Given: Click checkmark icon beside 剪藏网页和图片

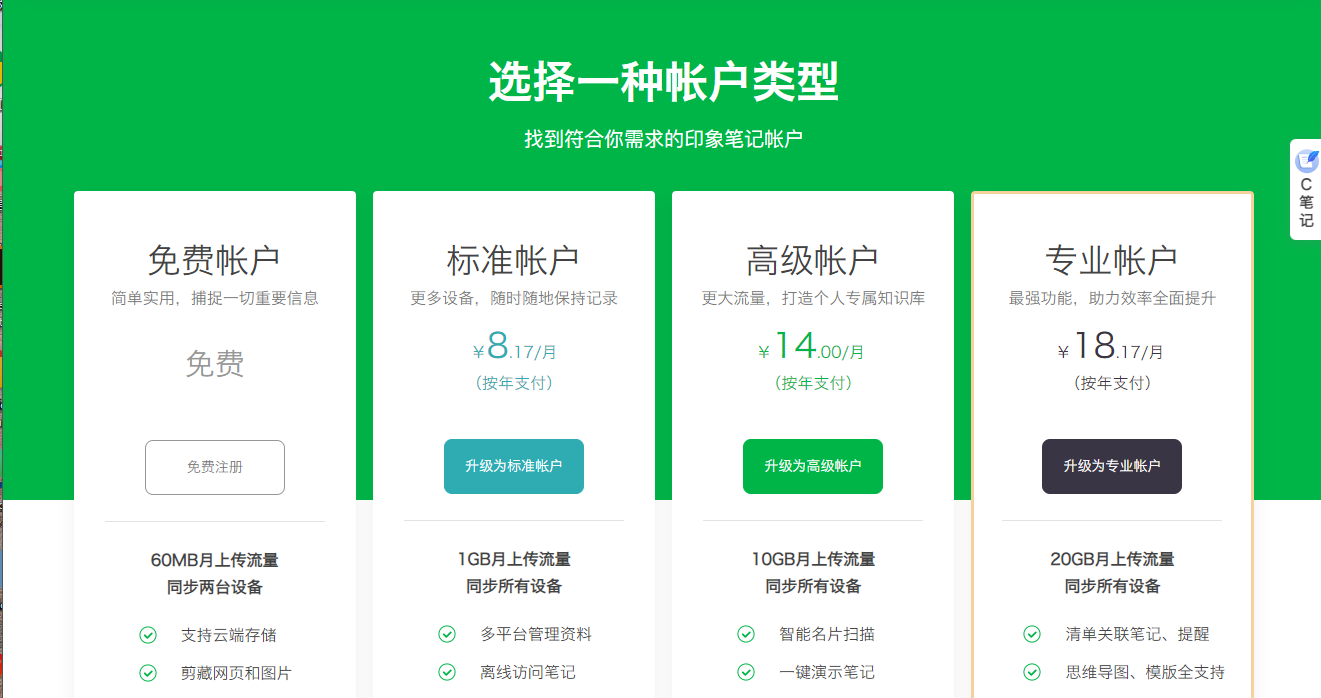Looking at the screenshot, I should pos(148,673).
